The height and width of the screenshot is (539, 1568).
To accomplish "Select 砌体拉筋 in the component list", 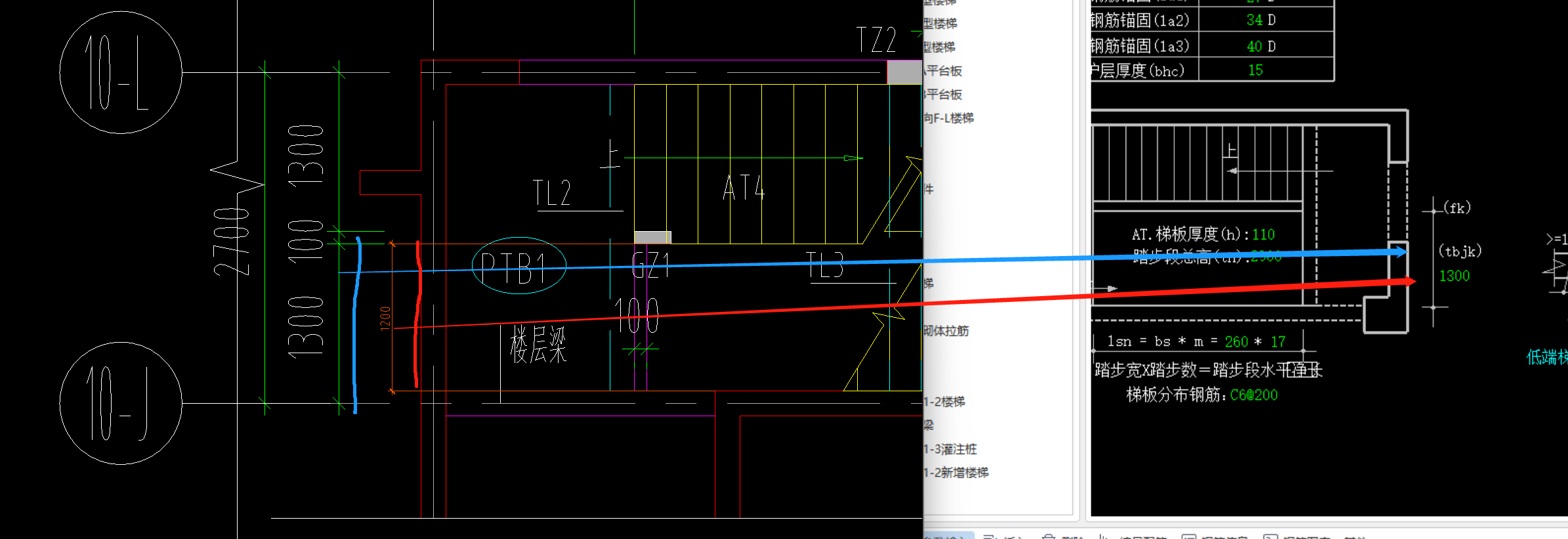I will (x=946, y=331).
